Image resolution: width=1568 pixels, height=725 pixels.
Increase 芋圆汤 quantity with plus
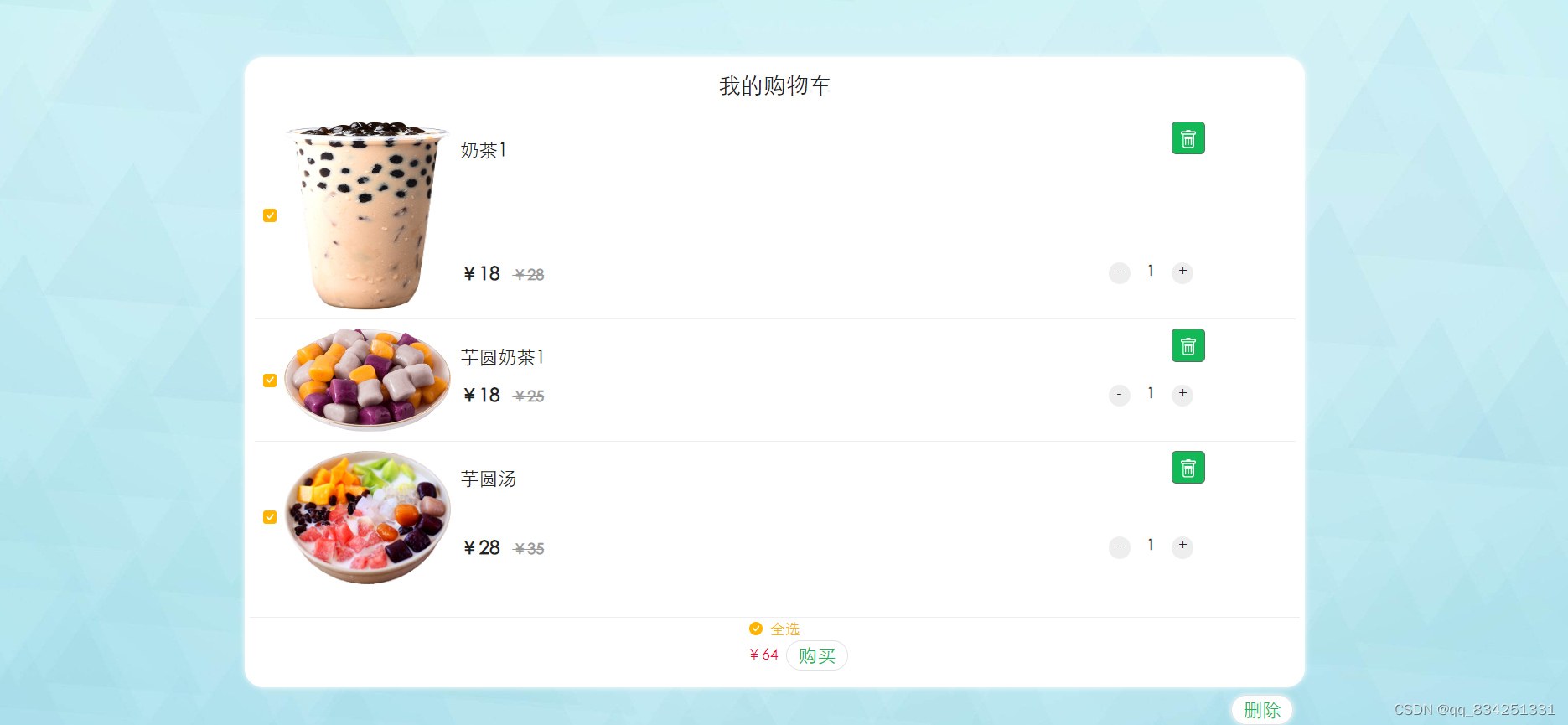[1182, 546]
